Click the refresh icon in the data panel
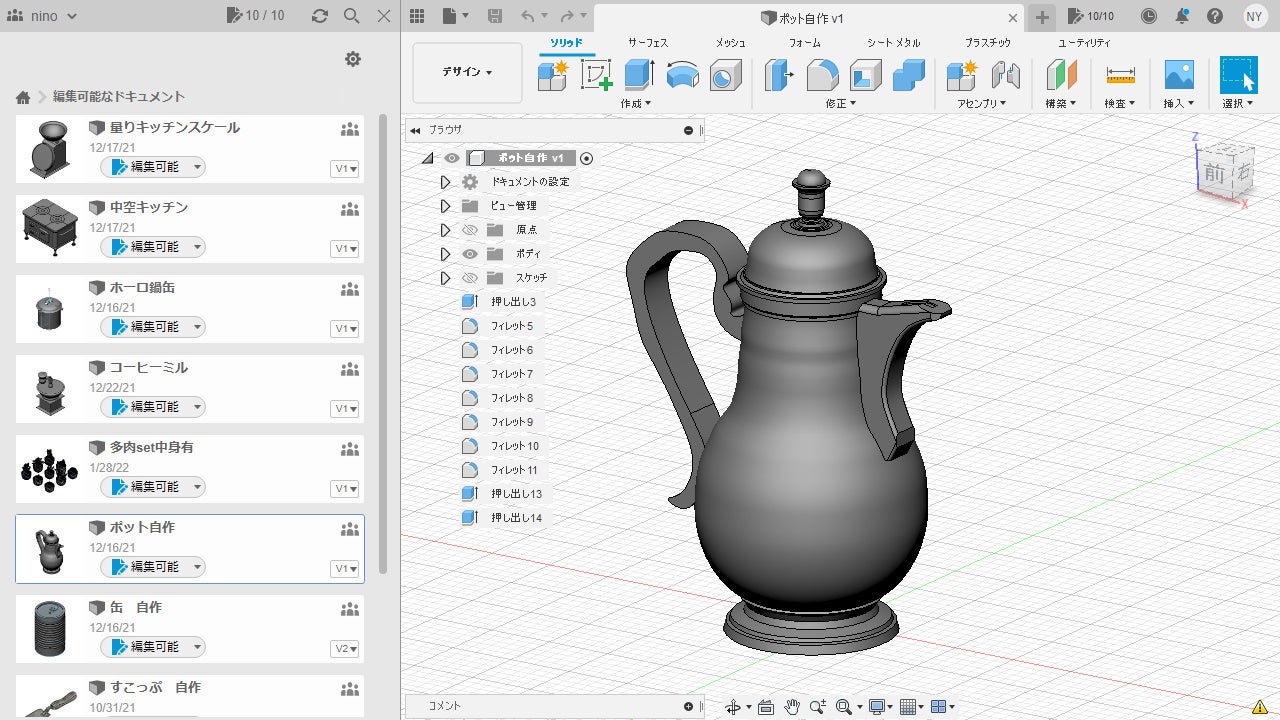 320,16
